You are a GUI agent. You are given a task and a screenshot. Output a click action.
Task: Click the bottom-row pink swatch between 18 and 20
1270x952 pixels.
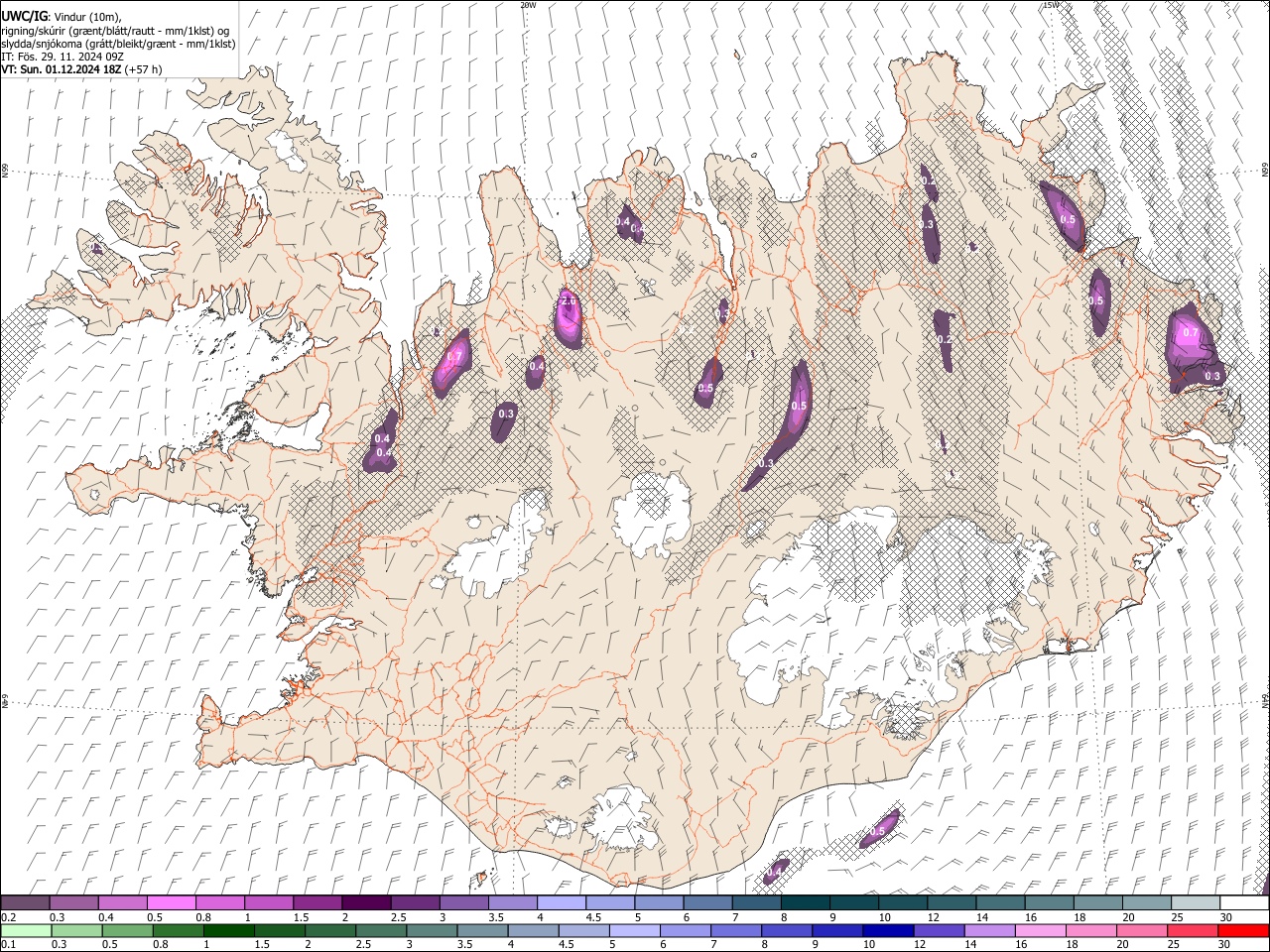pyautogui.click(x=1090, y=931)
